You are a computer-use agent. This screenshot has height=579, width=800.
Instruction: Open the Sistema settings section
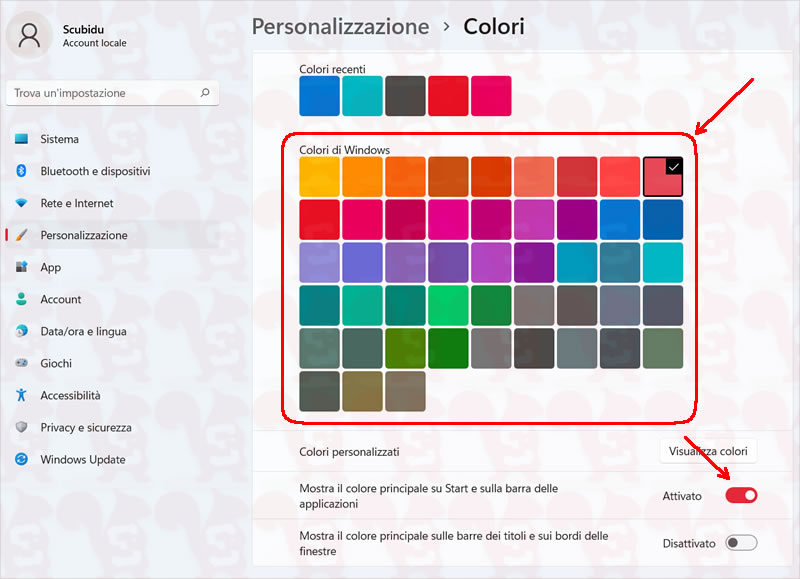coord(112,139)
